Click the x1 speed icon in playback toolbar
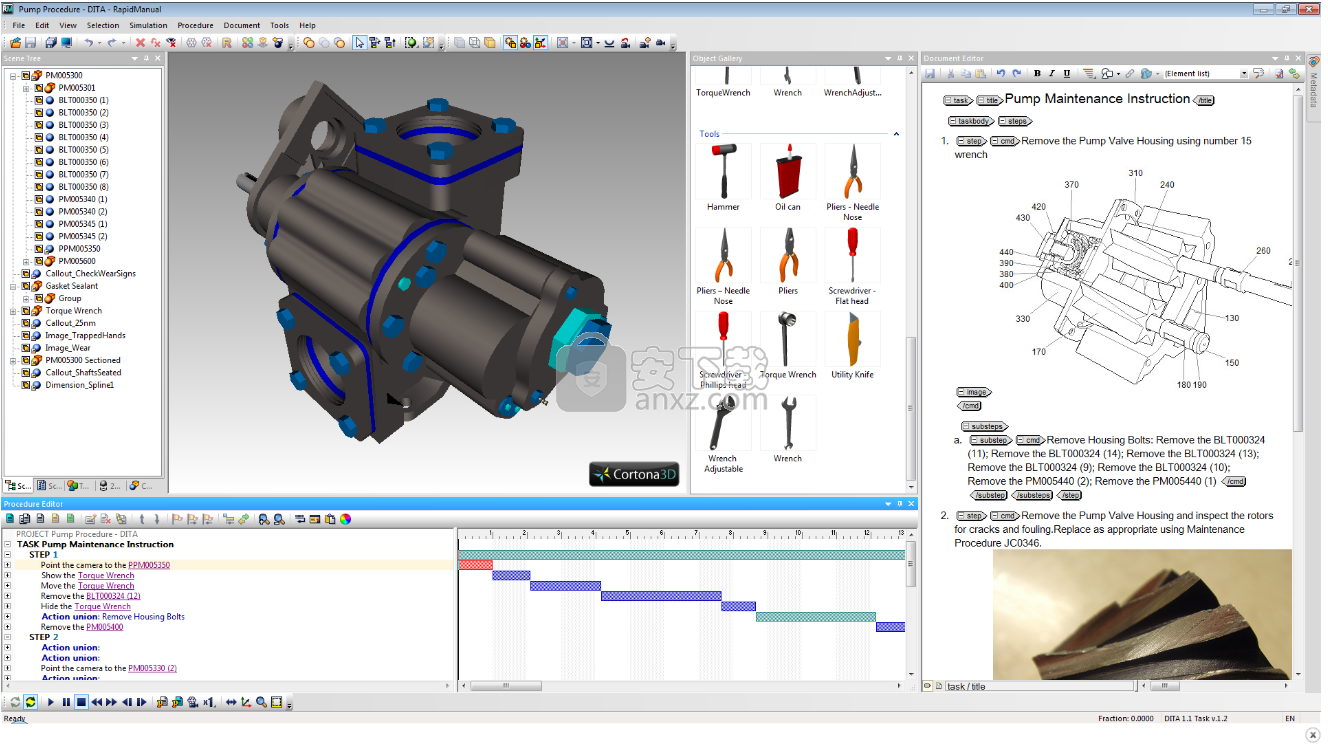Screen dimensions: 1328x748 [209, 702]
